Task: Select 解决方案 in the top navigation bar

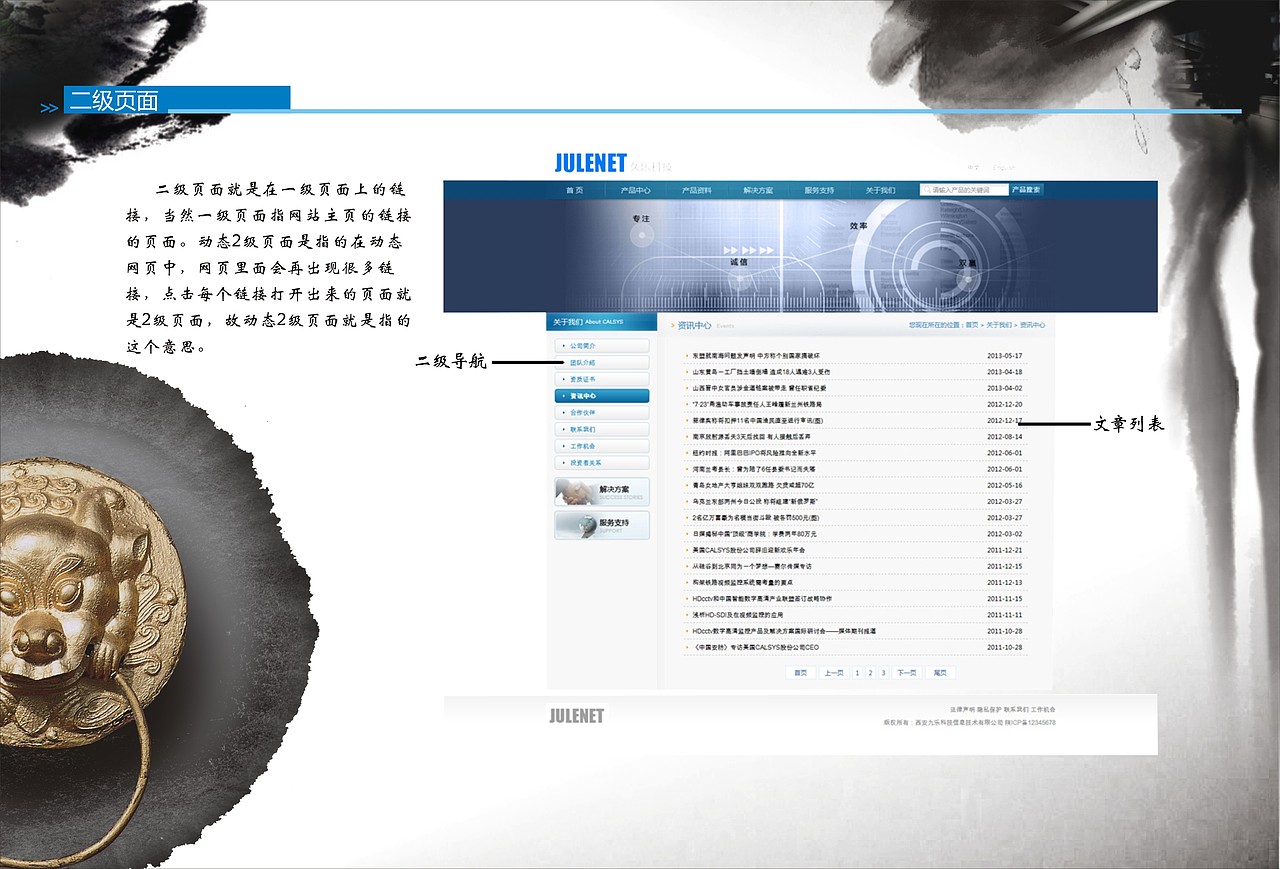Action: pos(758,190)
